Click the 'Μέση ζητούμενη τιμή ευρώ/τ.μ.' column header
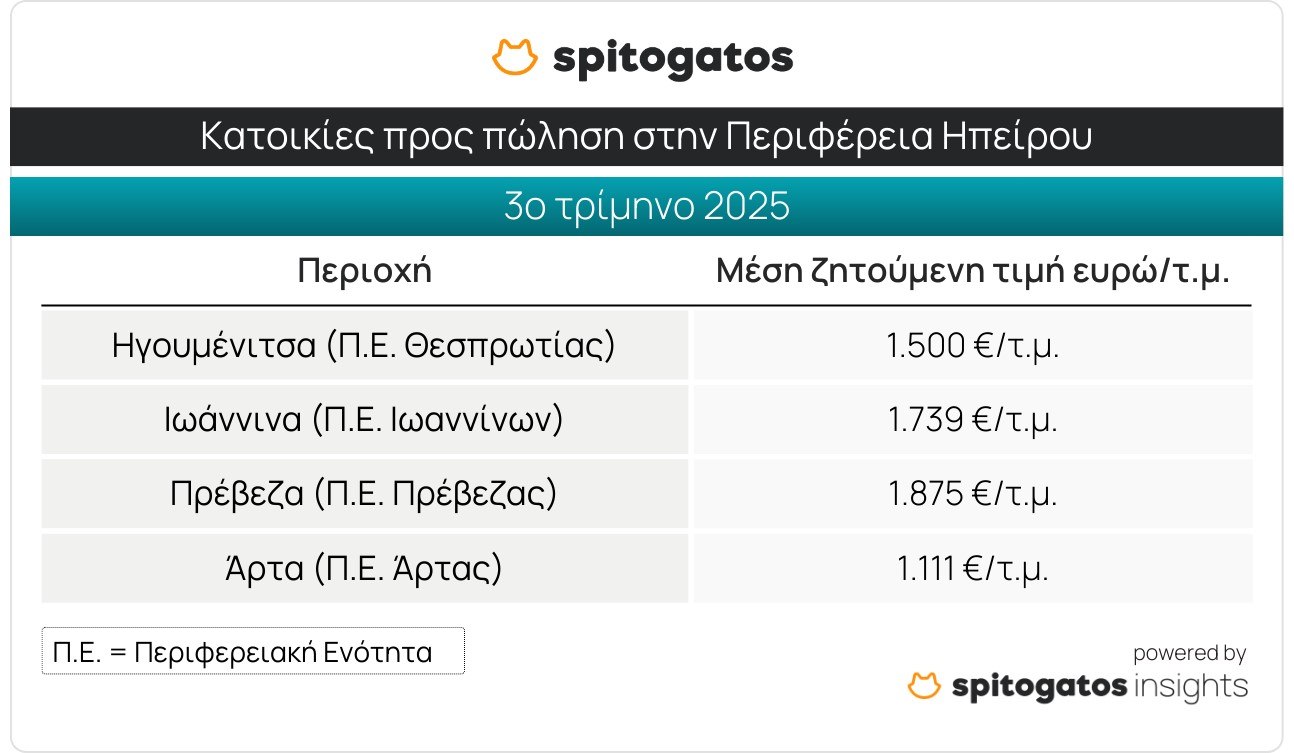 click(972, 271)
